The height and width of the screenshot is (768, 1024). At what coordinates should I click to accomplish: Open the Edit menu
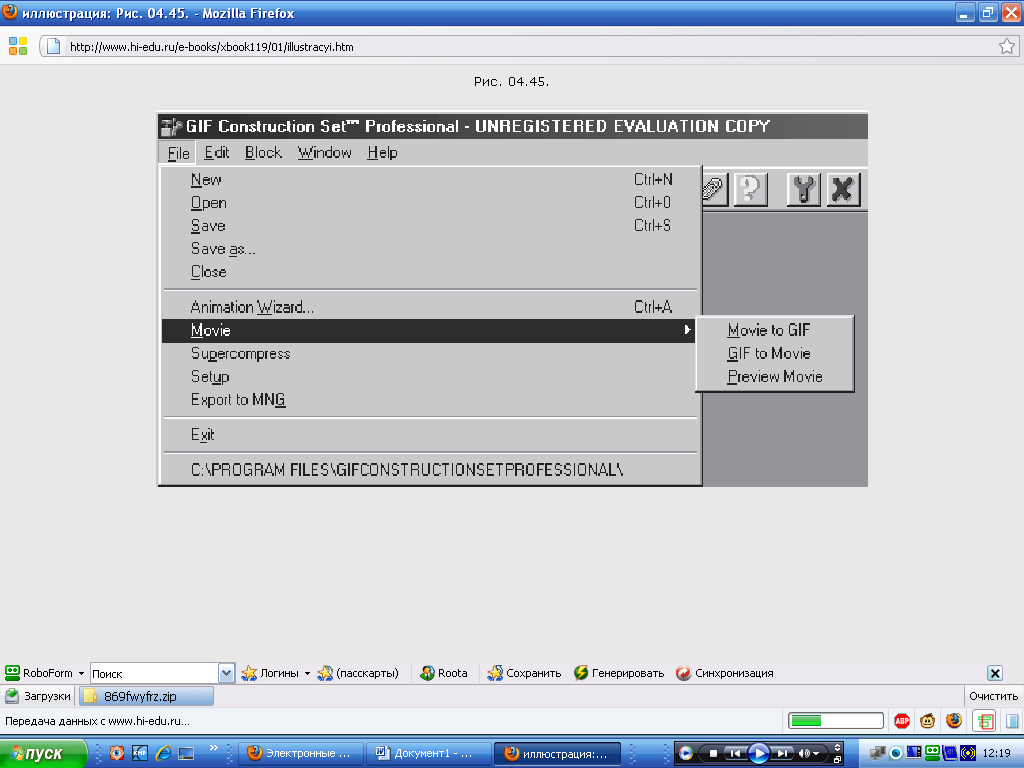(216, 153)
